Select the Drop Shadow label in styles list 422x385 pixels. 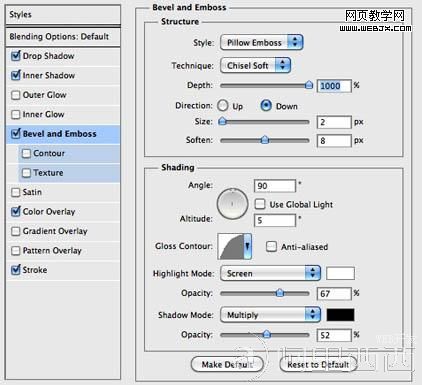click(48, 56)
